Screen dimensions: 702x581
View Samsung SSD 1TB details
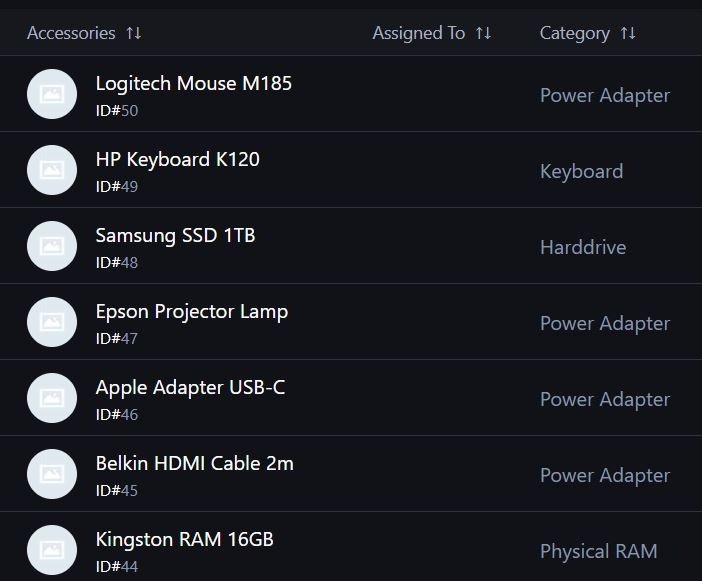176,236
